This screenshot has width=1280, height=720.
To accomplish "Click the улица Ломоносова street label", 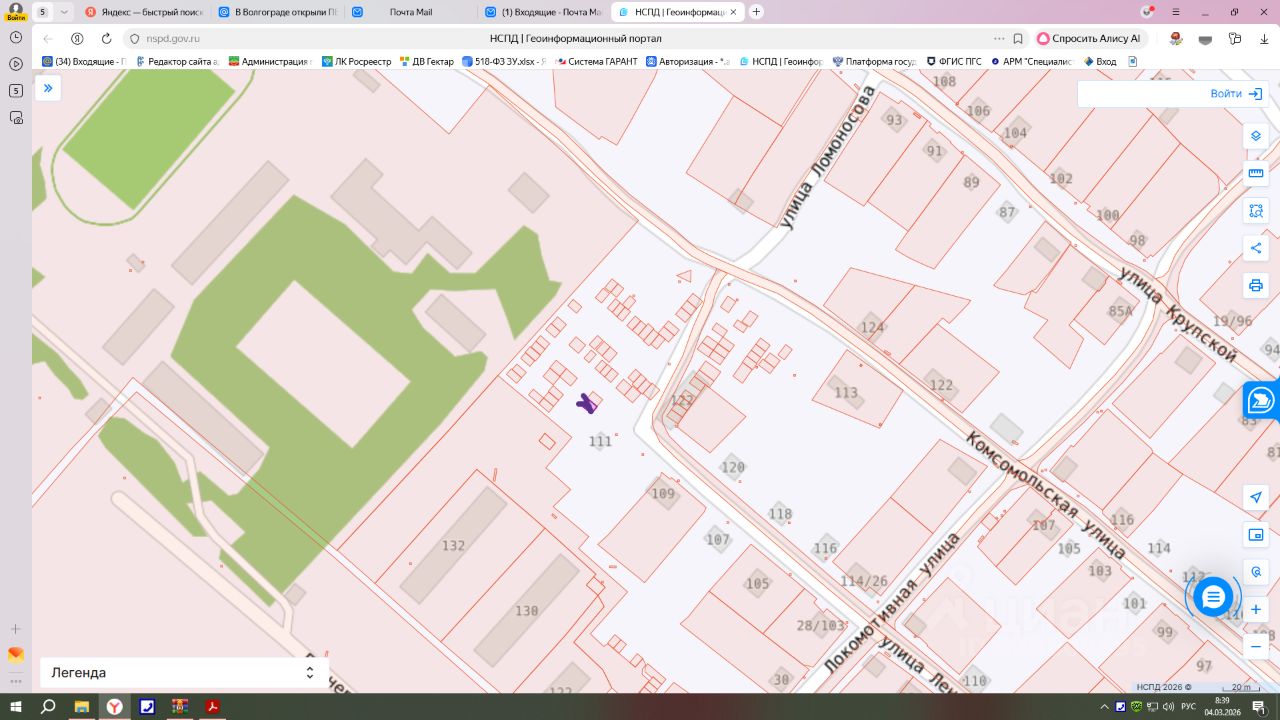I will coord(827,157).
